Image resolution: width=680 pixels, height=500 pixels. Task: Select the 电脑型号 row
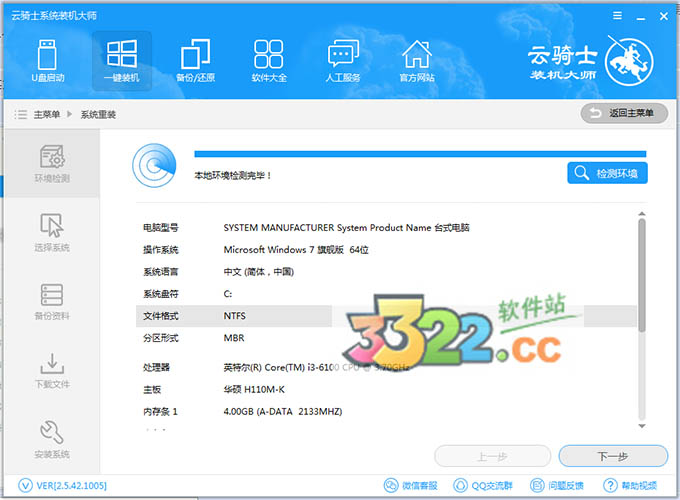(x=386, y=228)
